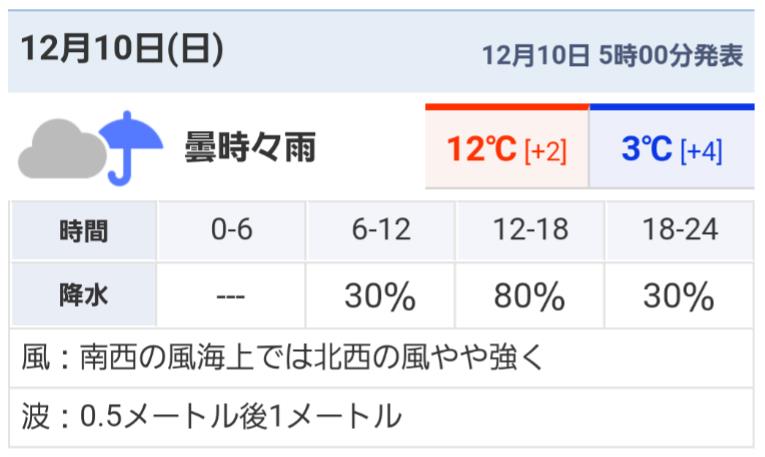The height and width of the screenshot is (457, 765).
Task: Click the 30% cell under 6-12
Action: point(381,296)
